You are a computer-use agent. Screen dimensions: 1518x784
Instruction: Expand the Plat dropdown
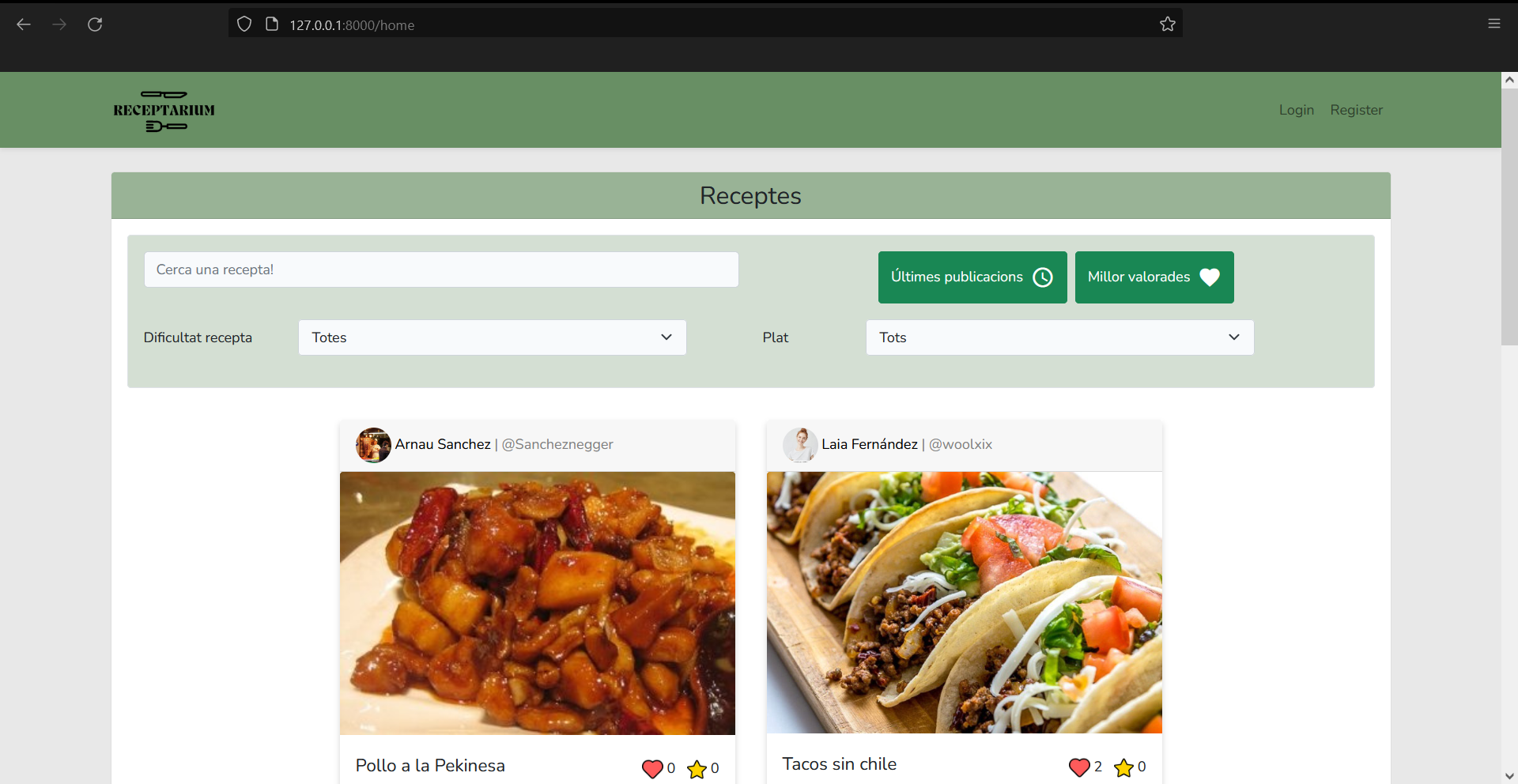(1060, 337)
